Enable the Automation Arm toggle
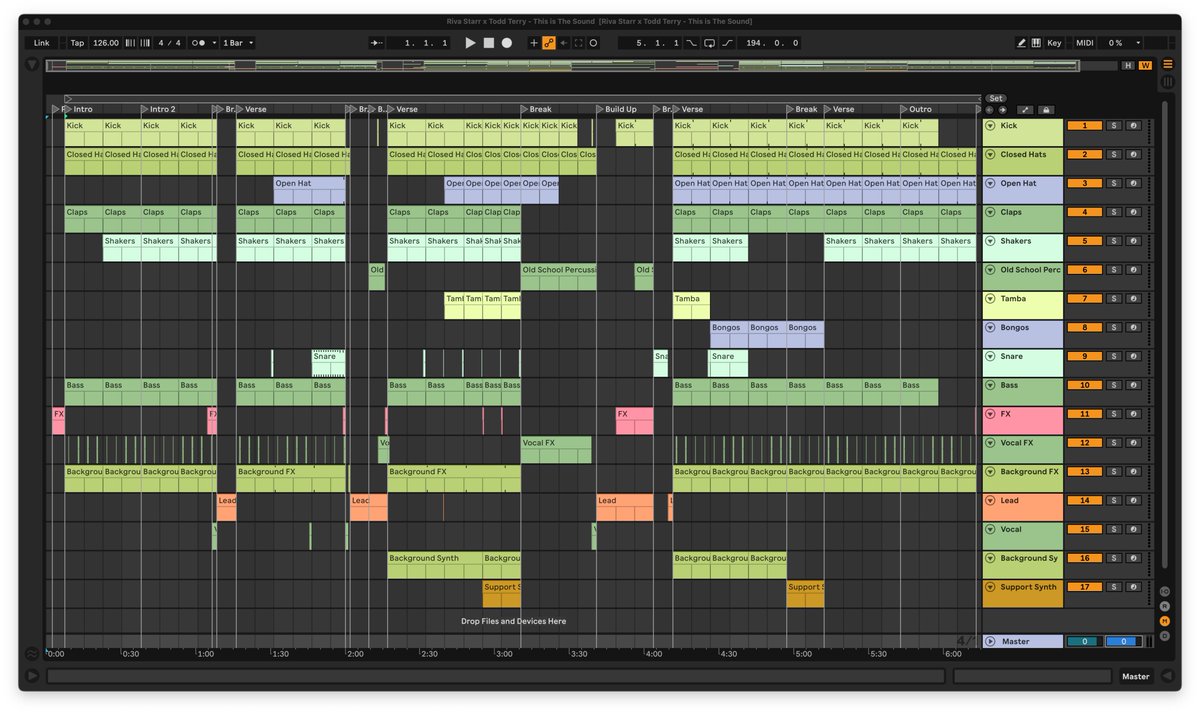The image size is (1200, 714). coord(549,42)
